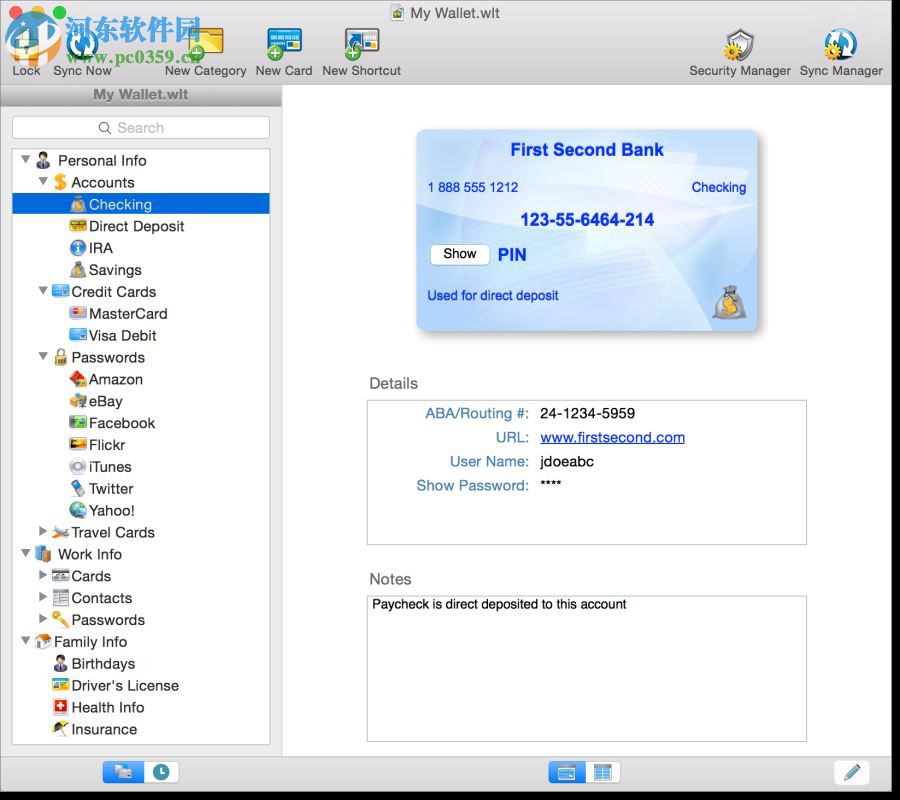Create a New Category
Screen dimensions: 900x800
click(x=204, y=45)
